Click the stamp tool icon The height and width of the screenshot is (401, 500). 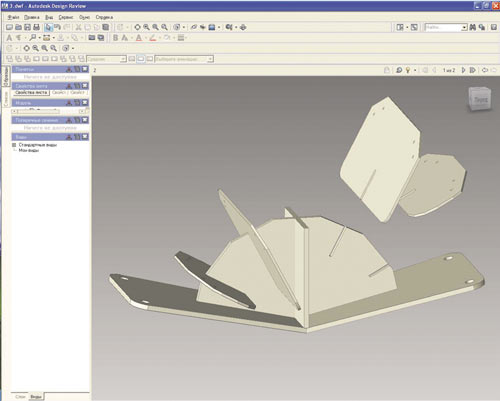click(x=61, y=38)
